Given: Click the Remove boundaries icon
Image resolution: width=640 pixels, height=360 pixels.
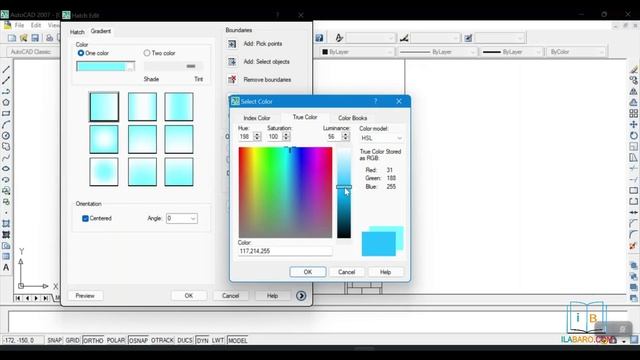Looking at the screenshot, I should (x=232, y=79).
